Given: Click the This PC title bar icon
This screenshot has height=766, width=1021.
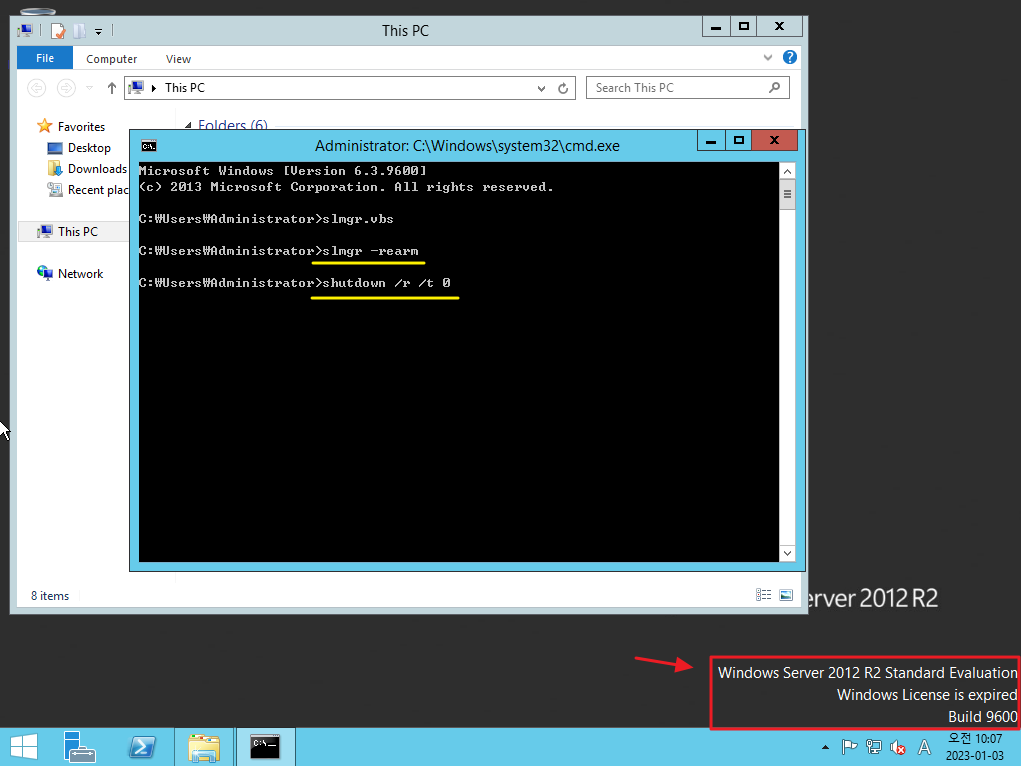Looking at the screenshot, I should pos(25,30).
